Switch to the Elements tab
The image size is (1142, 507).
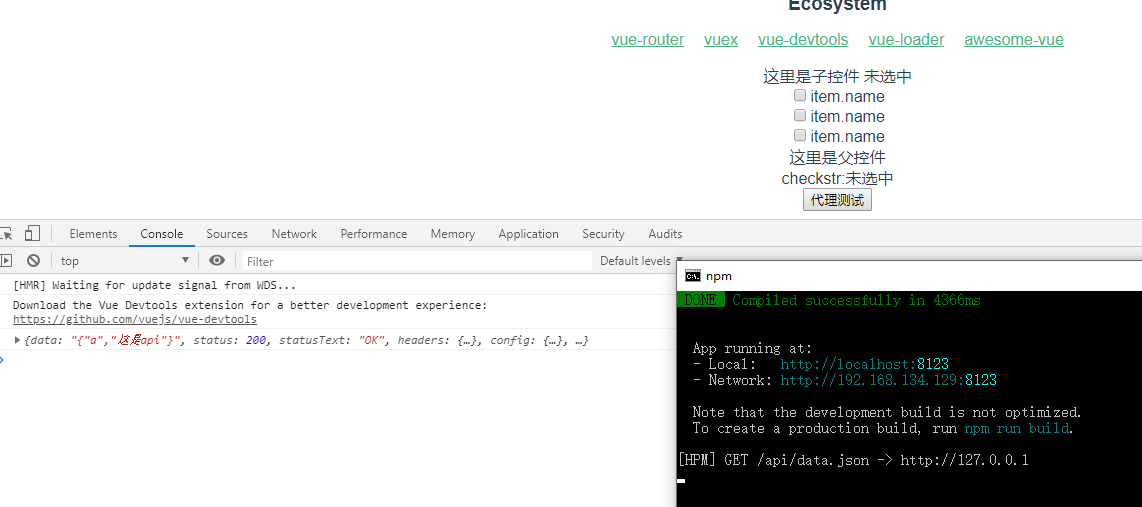point(93,234)
